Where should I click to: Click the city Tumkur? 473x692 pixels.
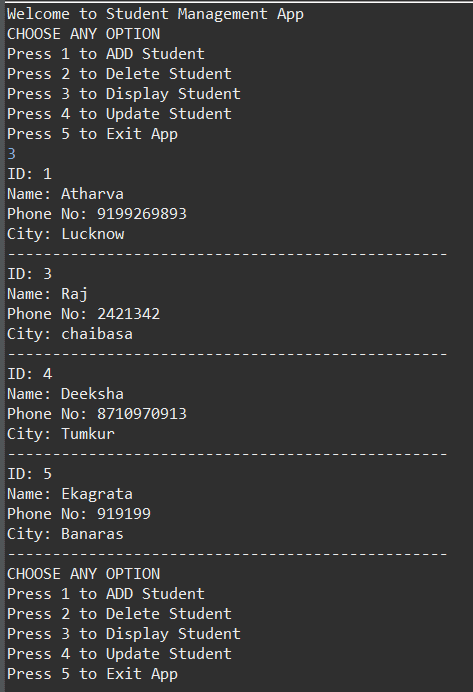click(88, 434)
